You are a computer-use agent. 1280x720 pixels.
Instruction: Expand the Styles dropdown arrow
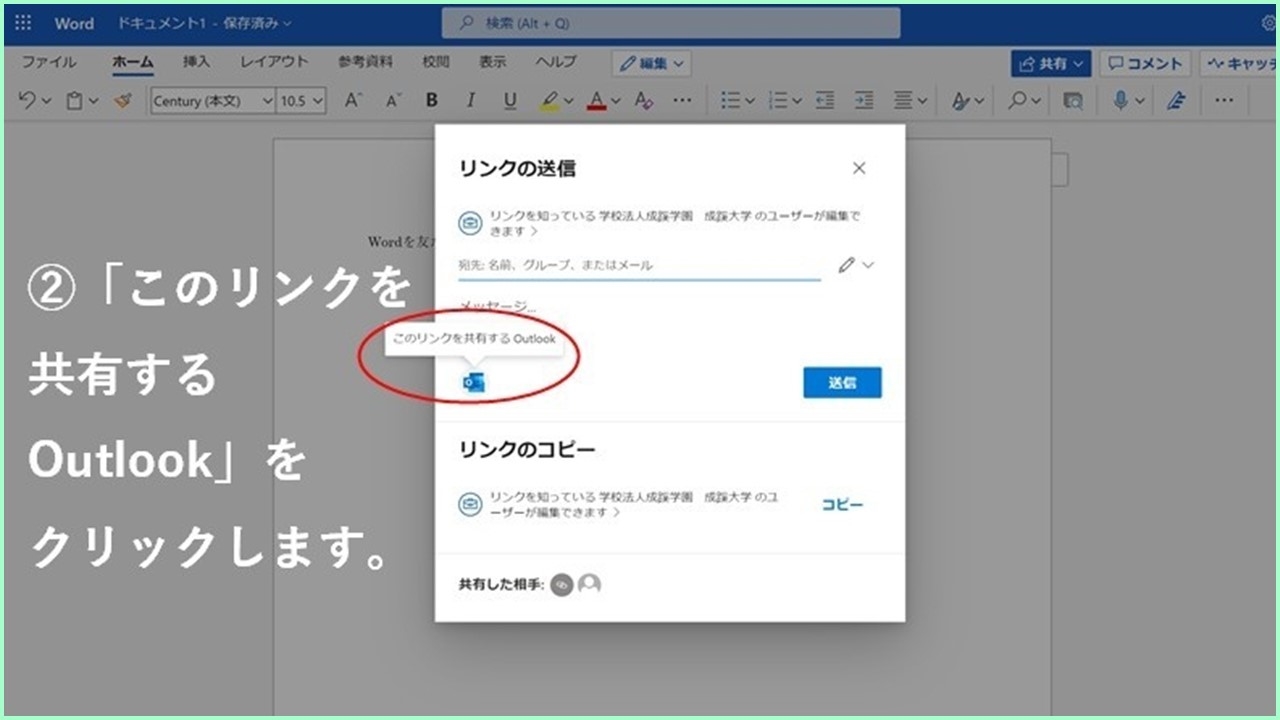pyautogui.click(x=979, y=101)
